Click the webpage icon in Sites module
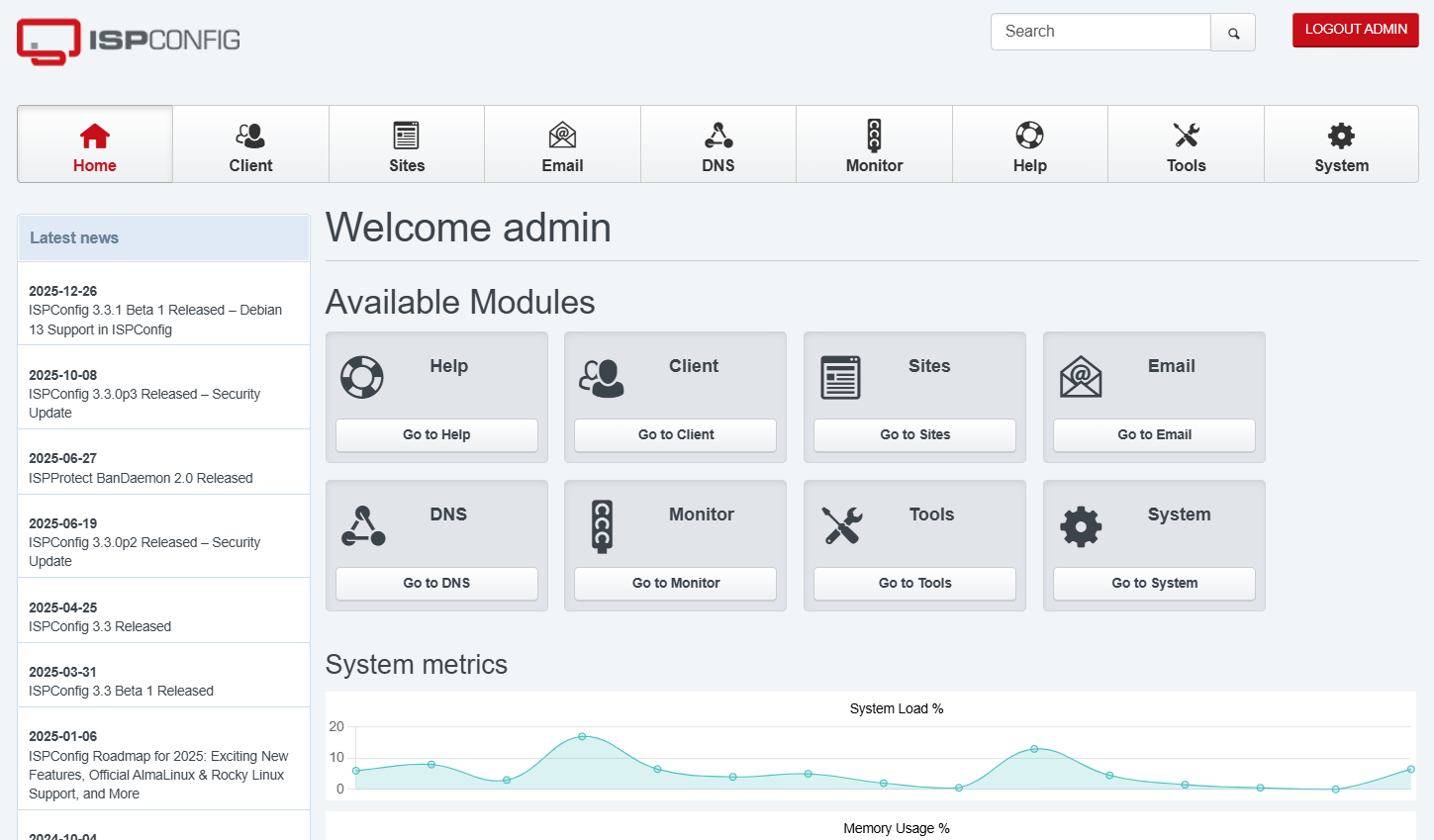 [841, 377]
